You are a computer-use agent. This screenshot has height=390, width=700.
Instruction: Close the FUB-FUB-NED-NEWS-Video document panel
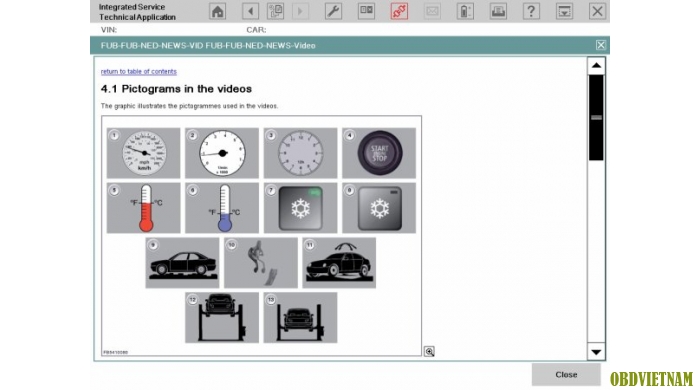[x=600, y=45]
